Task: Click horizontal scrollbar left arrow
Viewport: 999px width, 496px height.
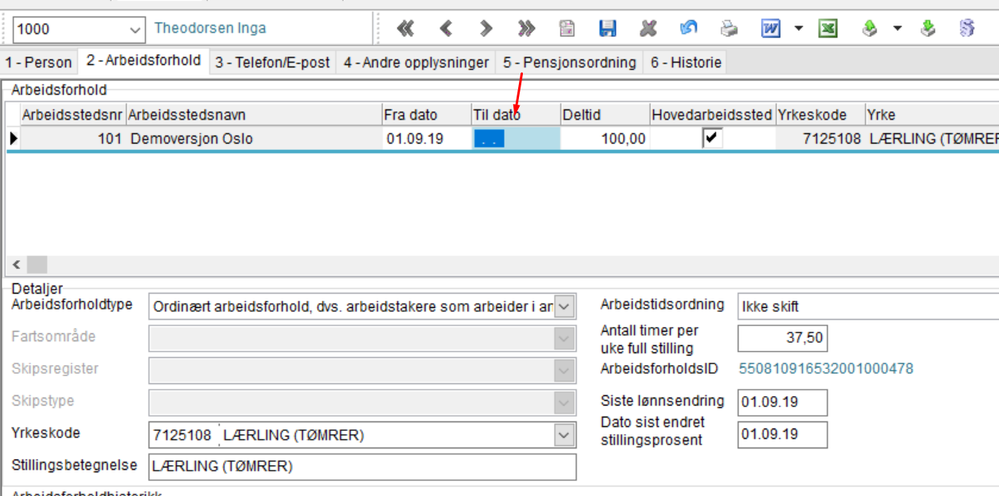Action: click(x=17, y=265)
